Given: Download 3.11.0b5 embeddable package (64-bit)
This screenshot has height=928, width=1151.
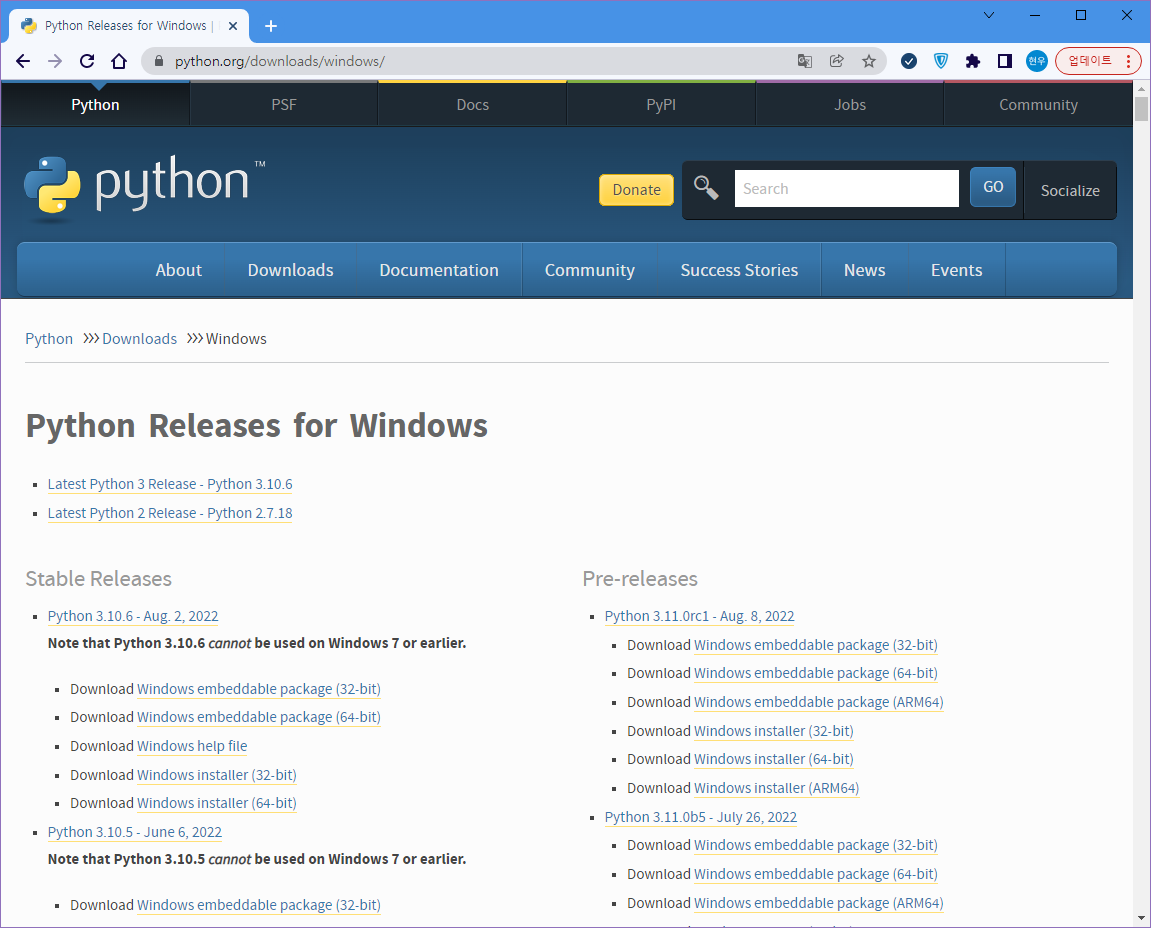Looking at the screenshot, I should coord(816,874).
